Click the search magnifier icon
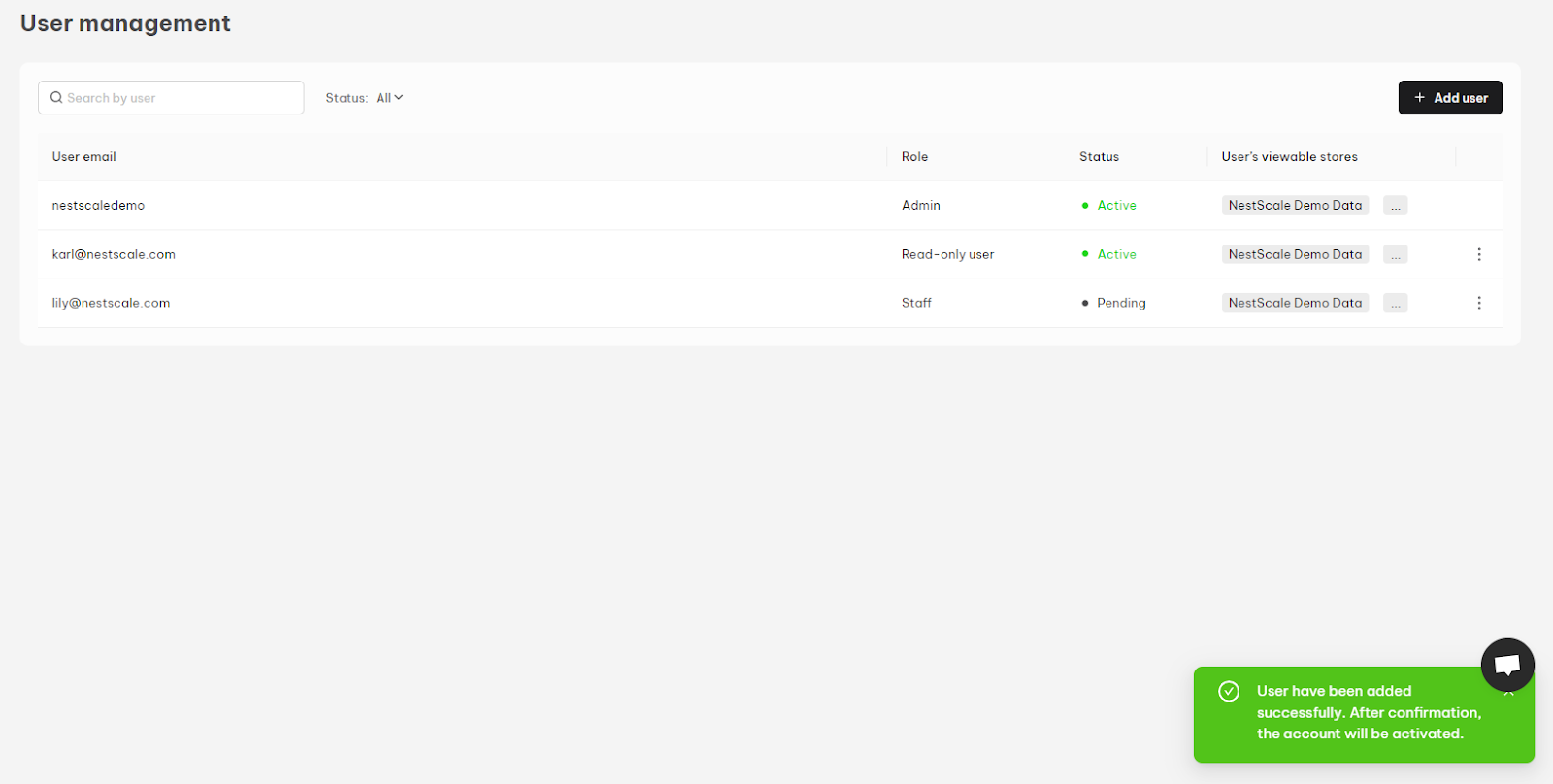The image size is (1553, 784). coord(56,98)
